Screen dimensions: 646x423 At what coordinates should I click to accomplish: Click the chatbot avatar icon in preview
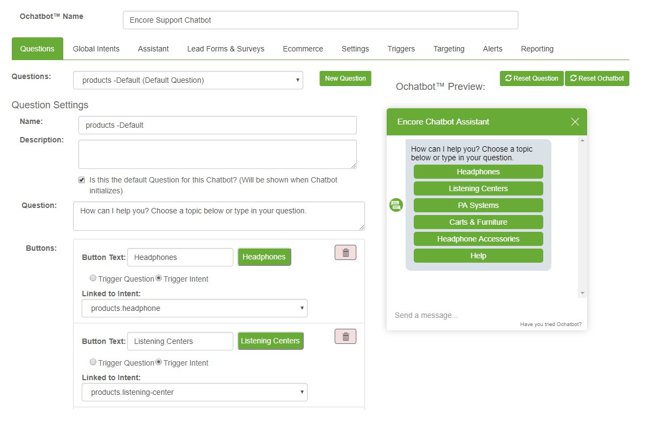tap(396, 205)
